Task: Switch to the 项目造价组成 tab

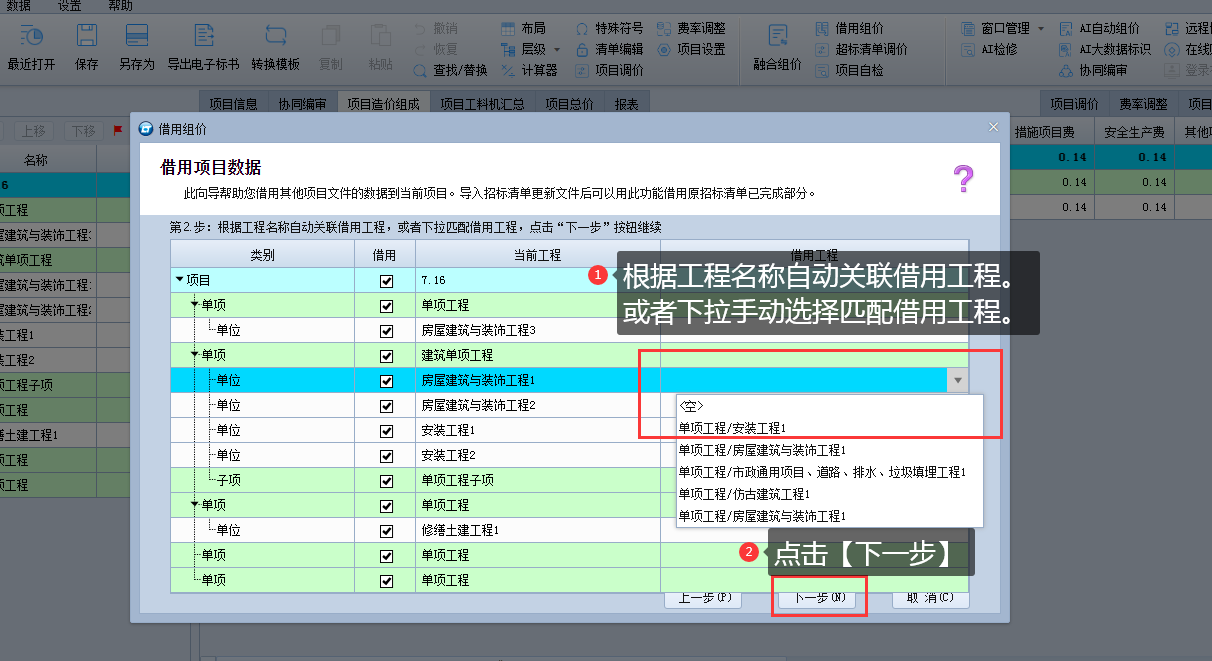Action: [383, 104]
